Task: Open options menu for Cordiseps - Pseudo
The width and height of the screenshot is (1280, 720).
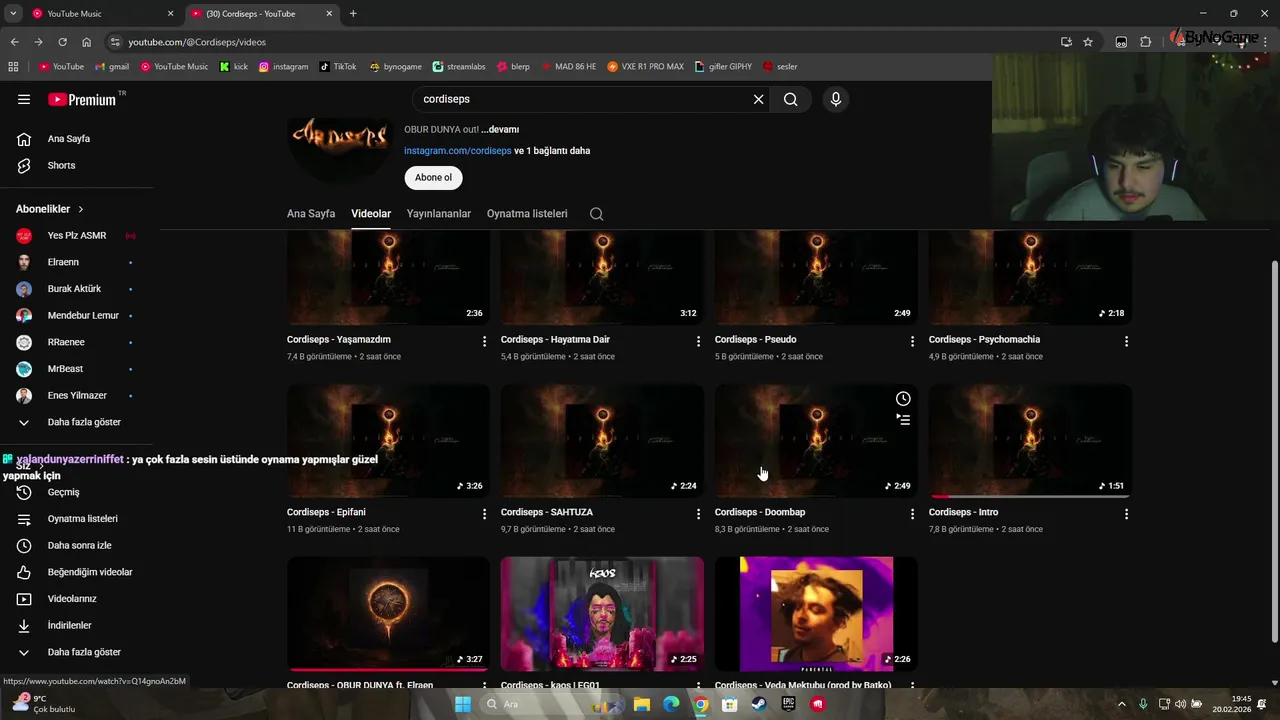Action: tap(912, 341)
